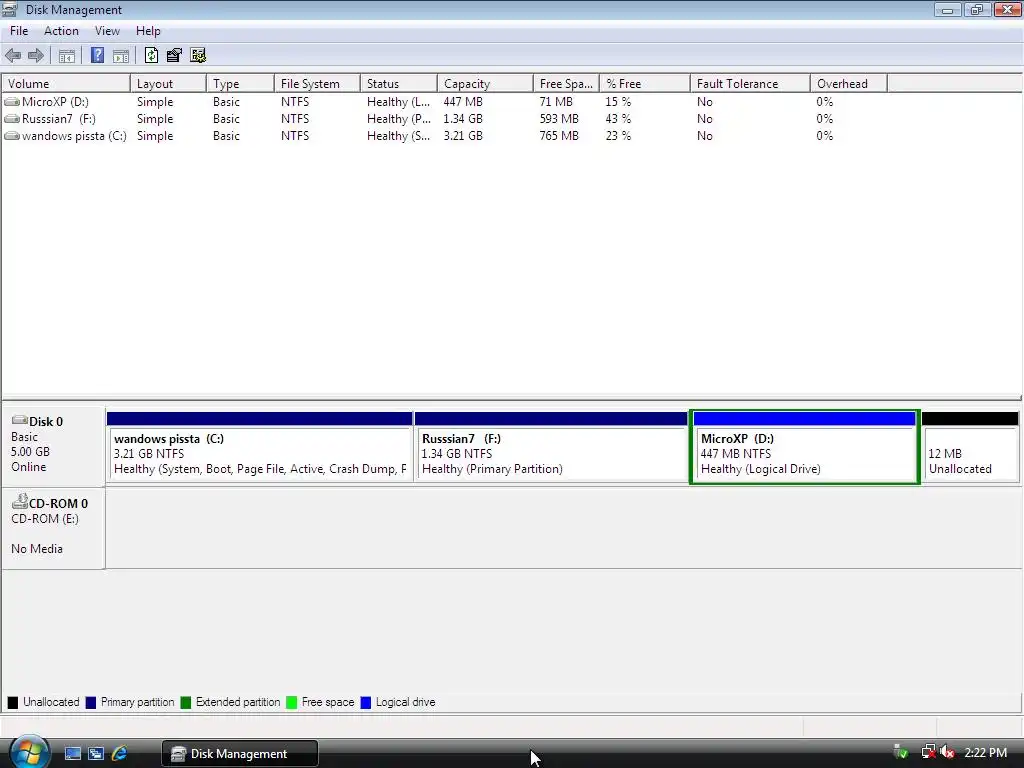Click the Safely Remove Hardware tray icon
This screenshot has width=1024, height=768.
(901, 752)
